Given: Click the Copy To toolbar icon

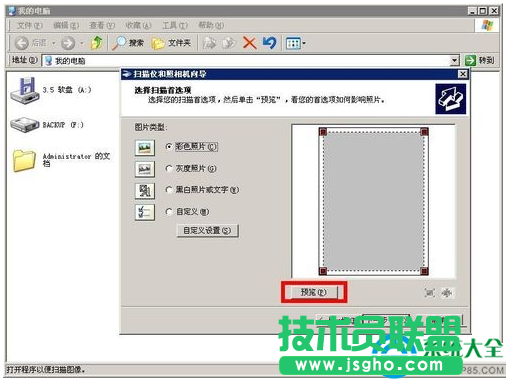Looking at the screenshot, I should pyautogui.click(x=229, y=43).
